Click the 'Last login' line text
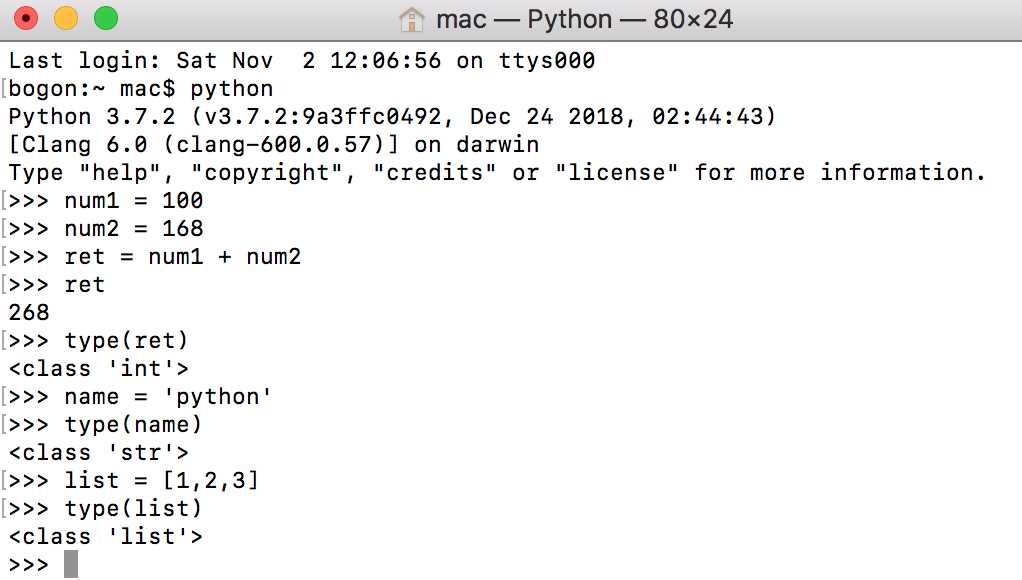 (x=302, y=60)
